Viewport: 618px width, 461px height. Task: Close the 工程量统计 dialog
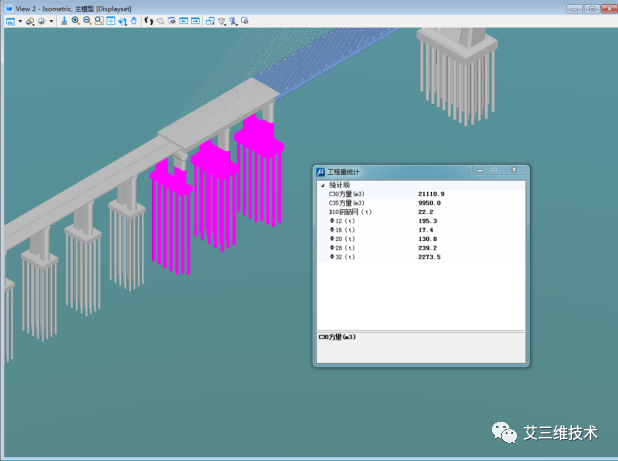(516, 172)
